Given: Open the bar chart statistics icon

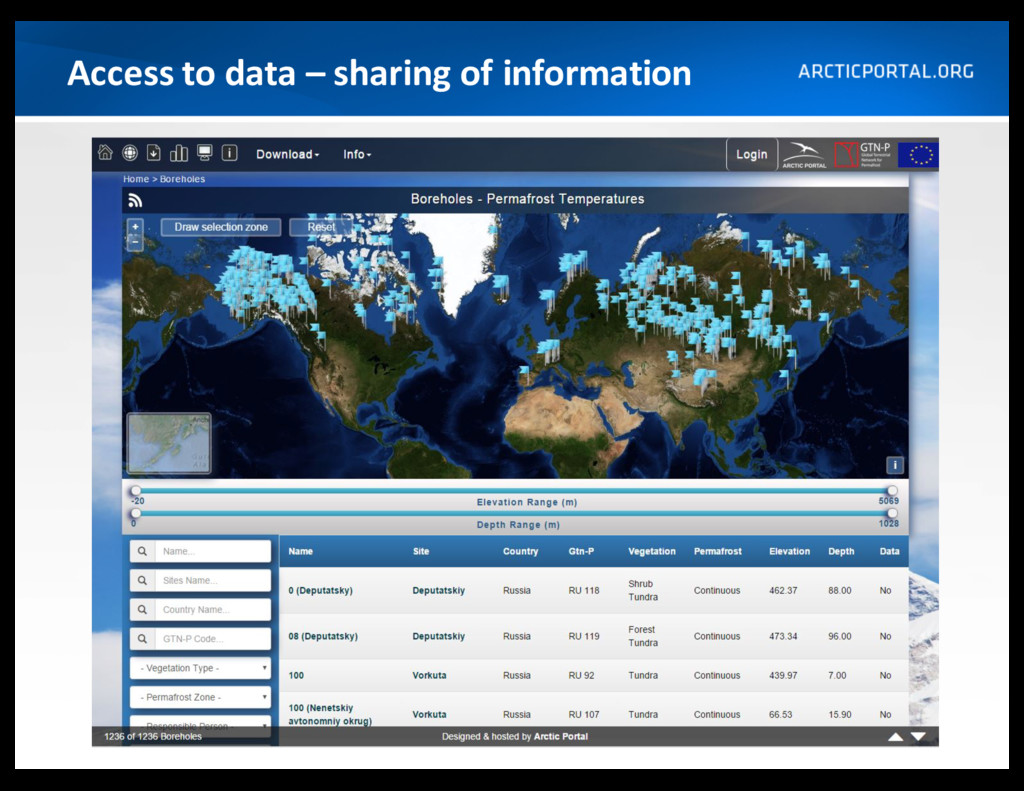Looking at the screenshot, I should [179, 153].
